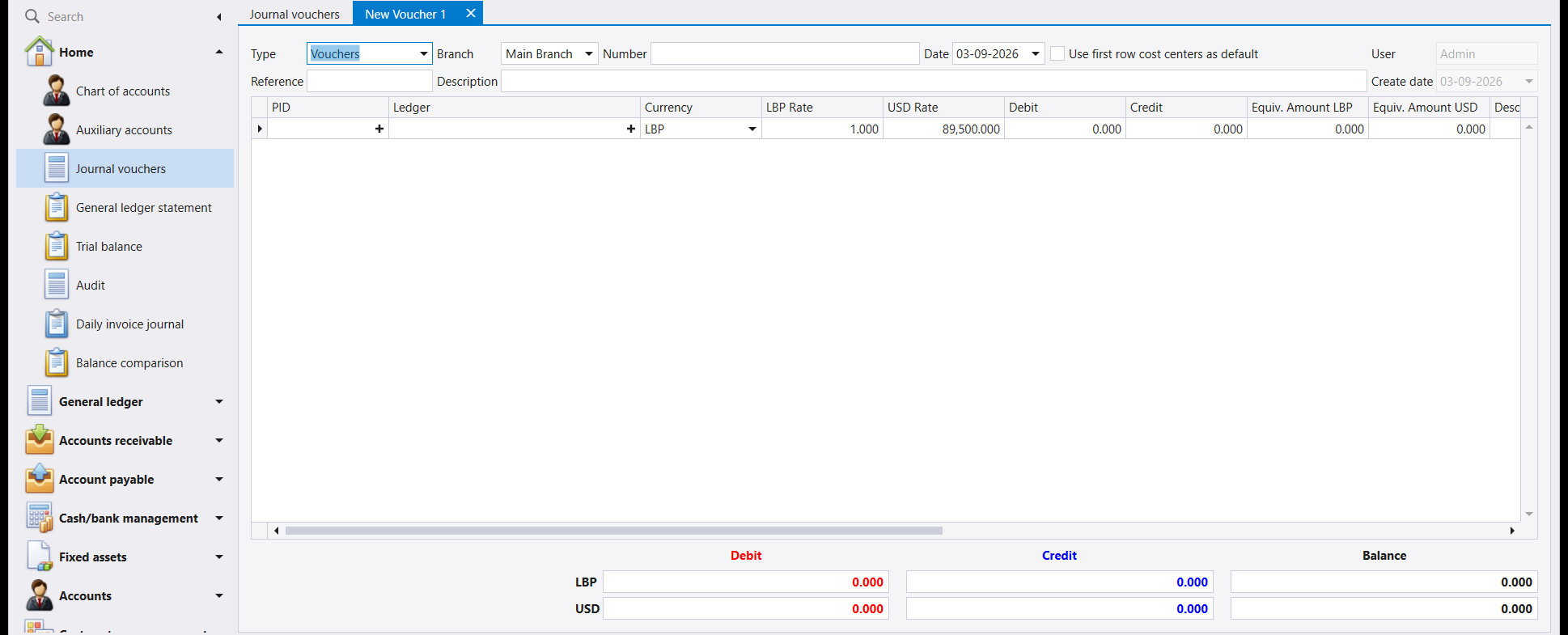Image resolution: width=1568 pixels, height=635 pixels.
Task: Expand the Account payable section arrow
Action: 218,479
